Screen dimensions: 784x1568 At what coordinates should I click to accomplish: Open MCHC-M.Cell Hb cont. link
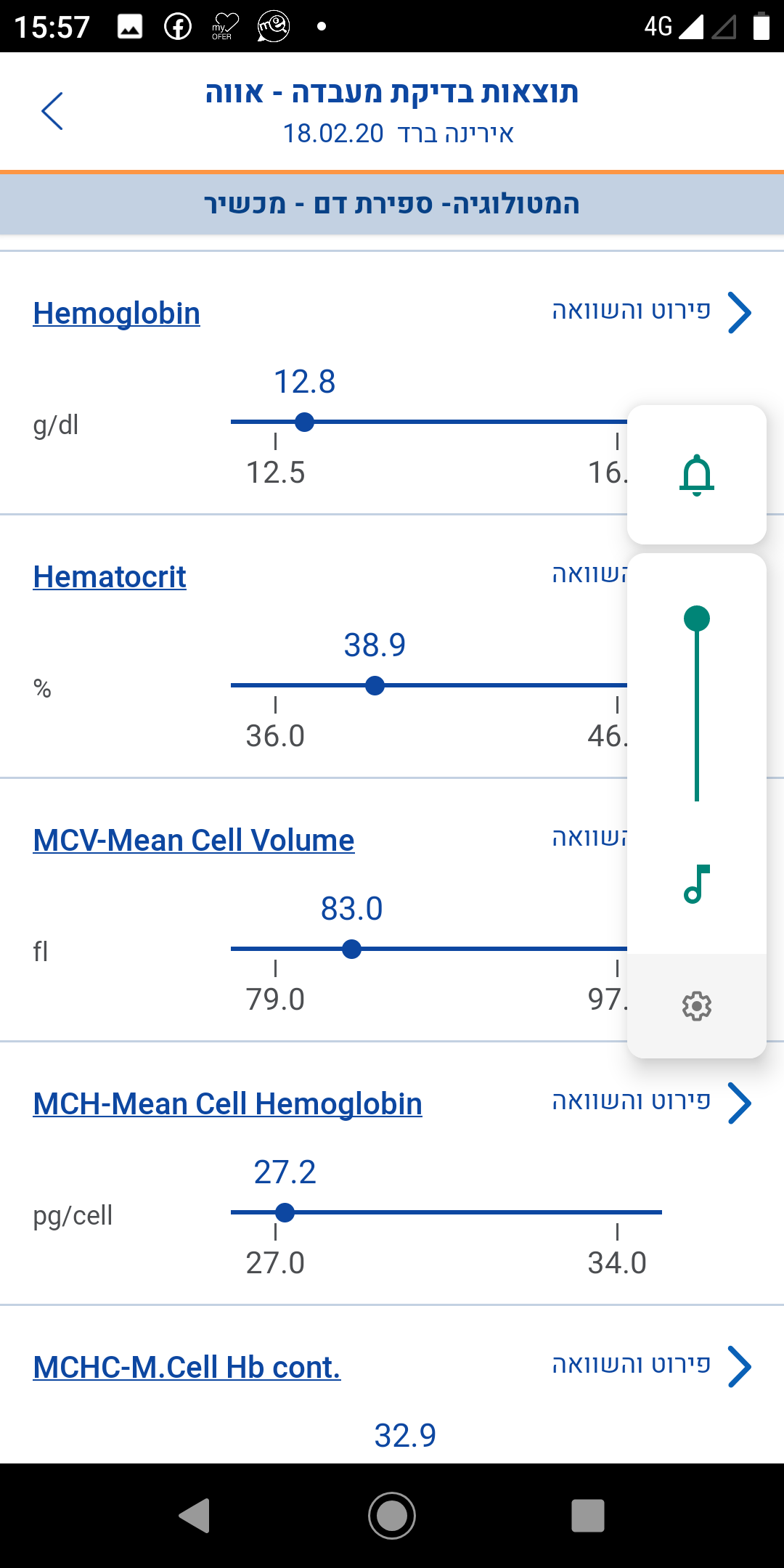coord(187,1368)
